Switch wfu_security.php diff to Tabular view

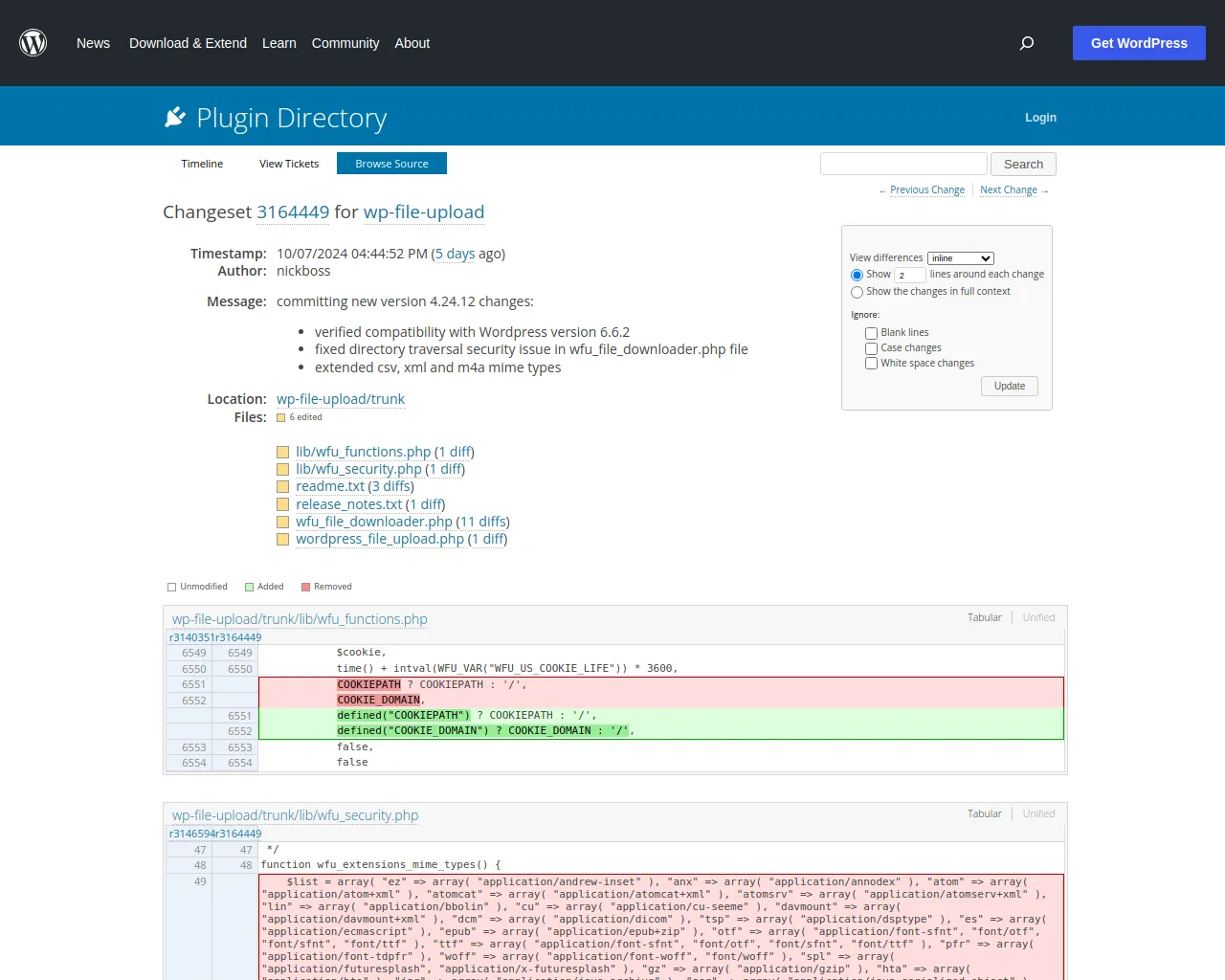tap(984, 813)
